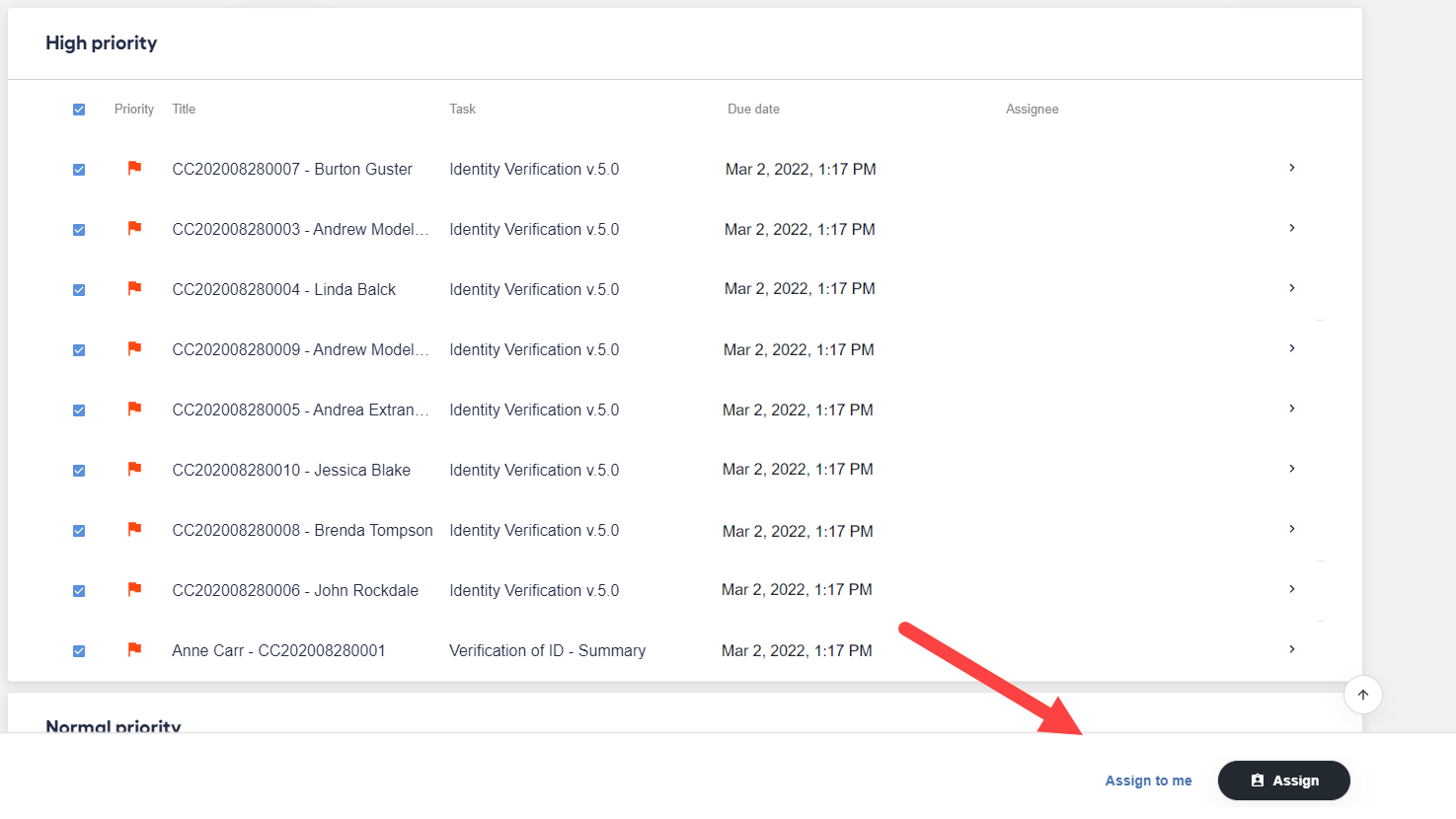The width and height of the screenshot is (1456, 819).
Task: Expand the Linda Balck row chevron
Action: [1292, 288]
